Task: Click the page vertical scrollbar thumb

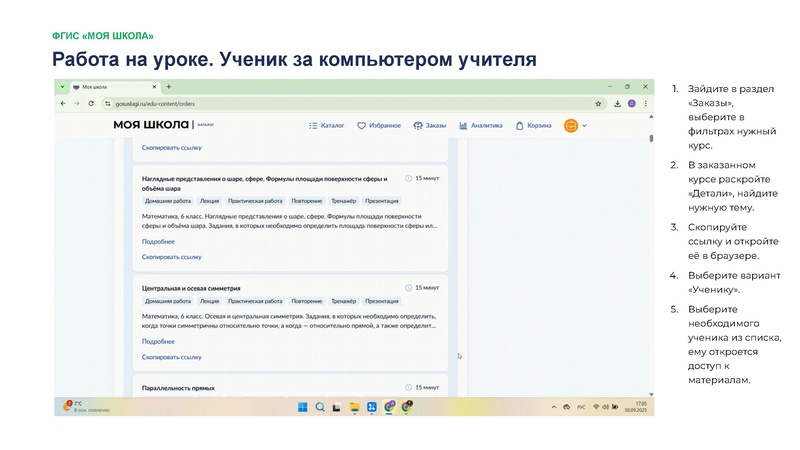Action: pyautogui.click(x=651, y=138)
